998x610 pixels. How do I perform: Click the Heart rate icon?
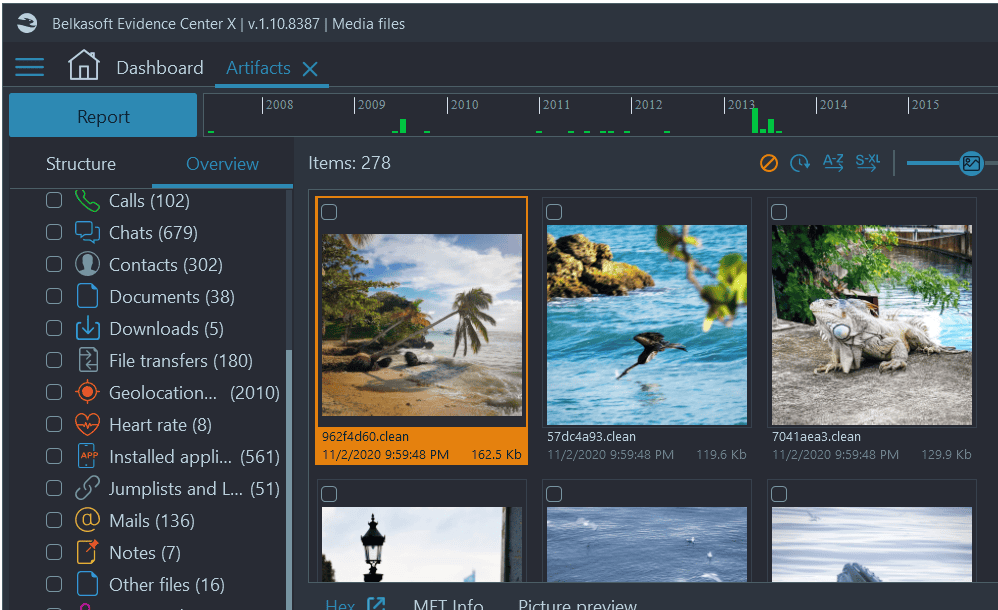pyautogui.click(x=87, y=424)
